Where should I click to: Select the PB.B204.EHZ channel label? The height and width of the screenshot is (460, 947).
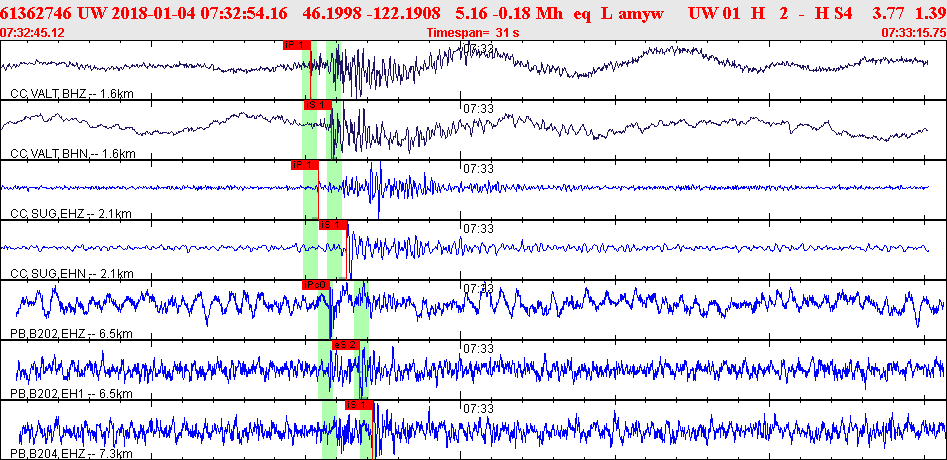tap(70, 454)
